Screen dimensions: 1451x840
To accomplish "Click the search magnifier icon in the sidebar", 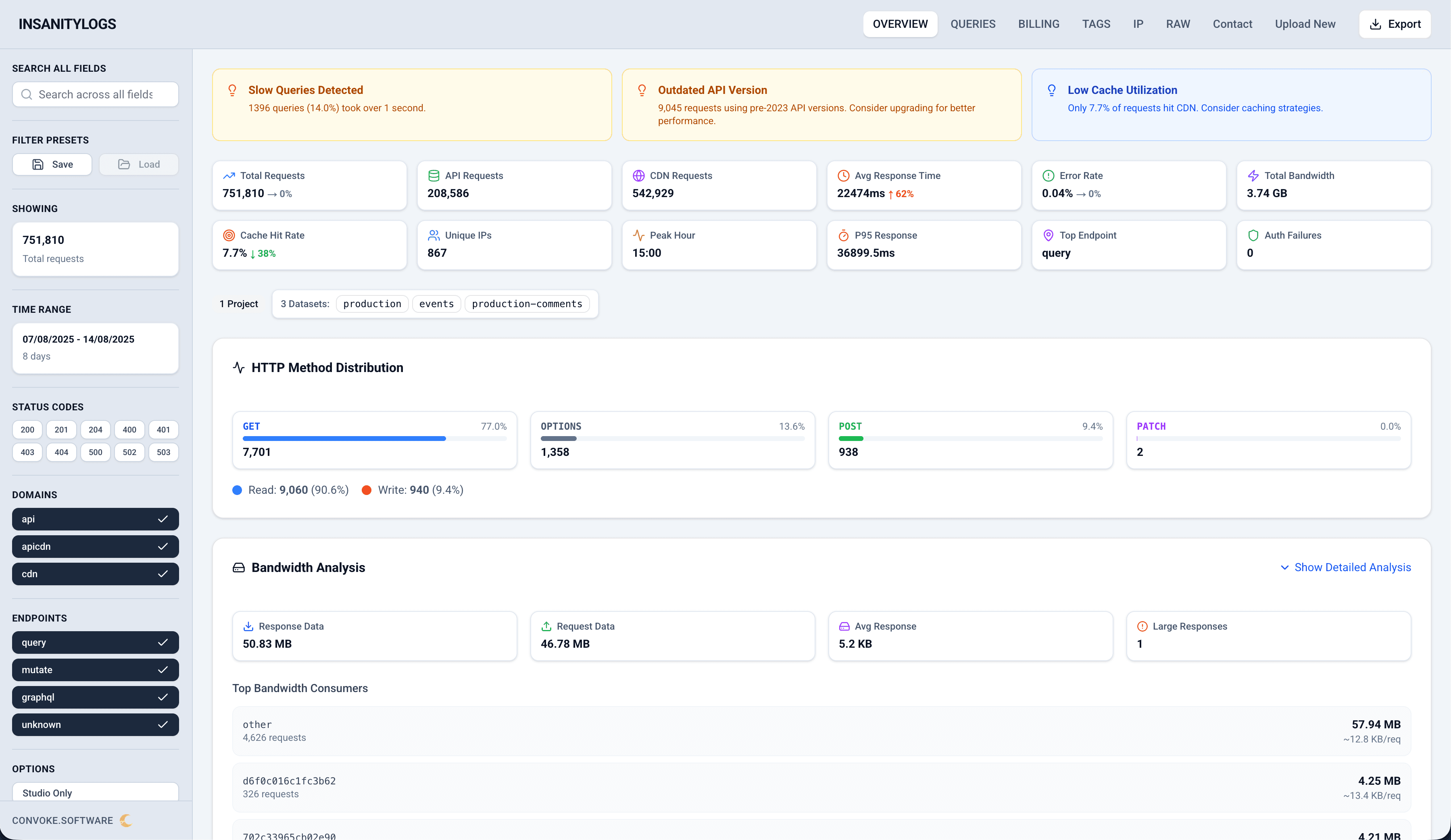I will pos(27,94).
